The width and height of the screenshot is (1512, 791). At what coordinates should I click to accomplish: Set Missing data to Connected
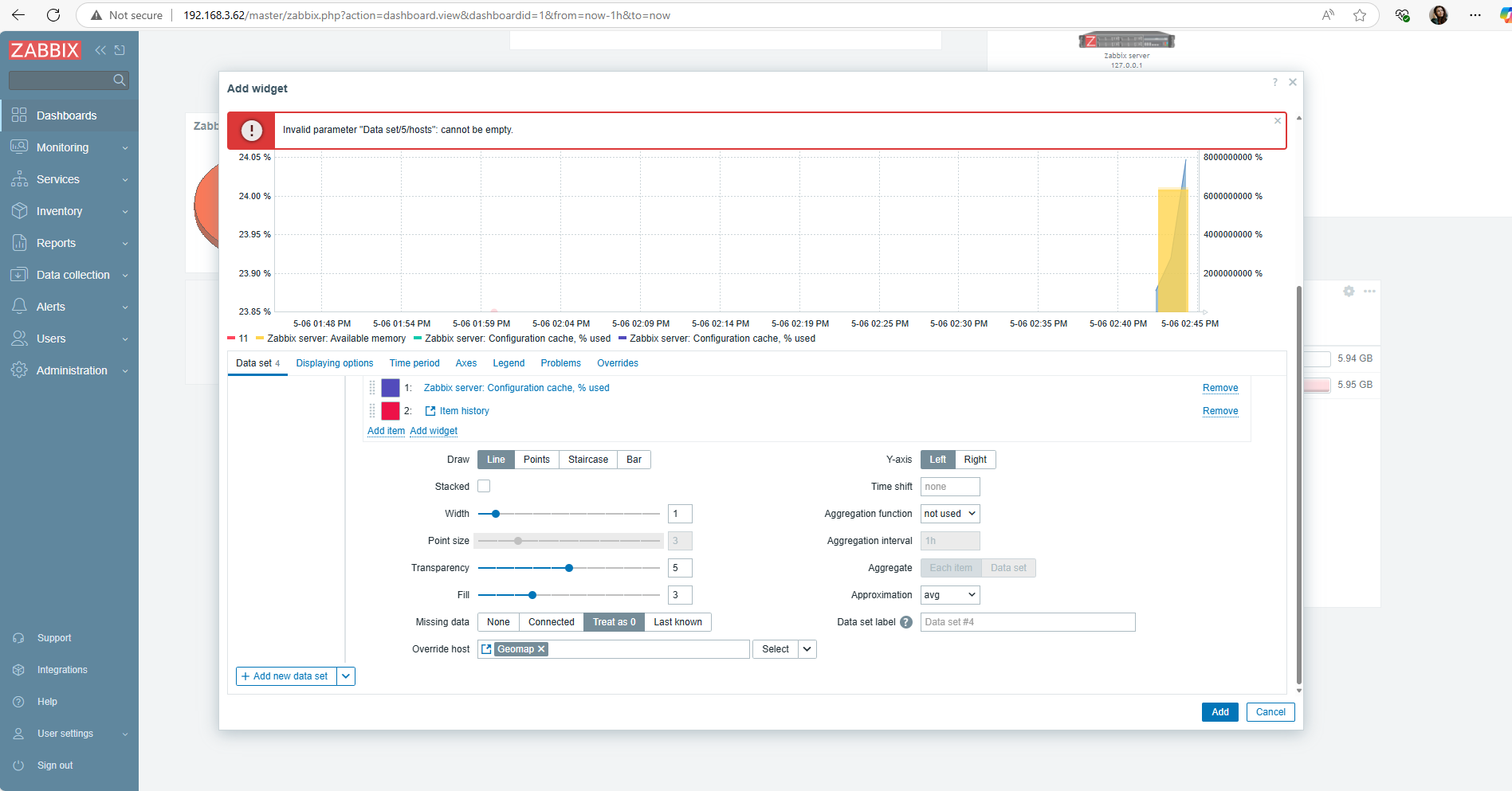coord(552,622)
